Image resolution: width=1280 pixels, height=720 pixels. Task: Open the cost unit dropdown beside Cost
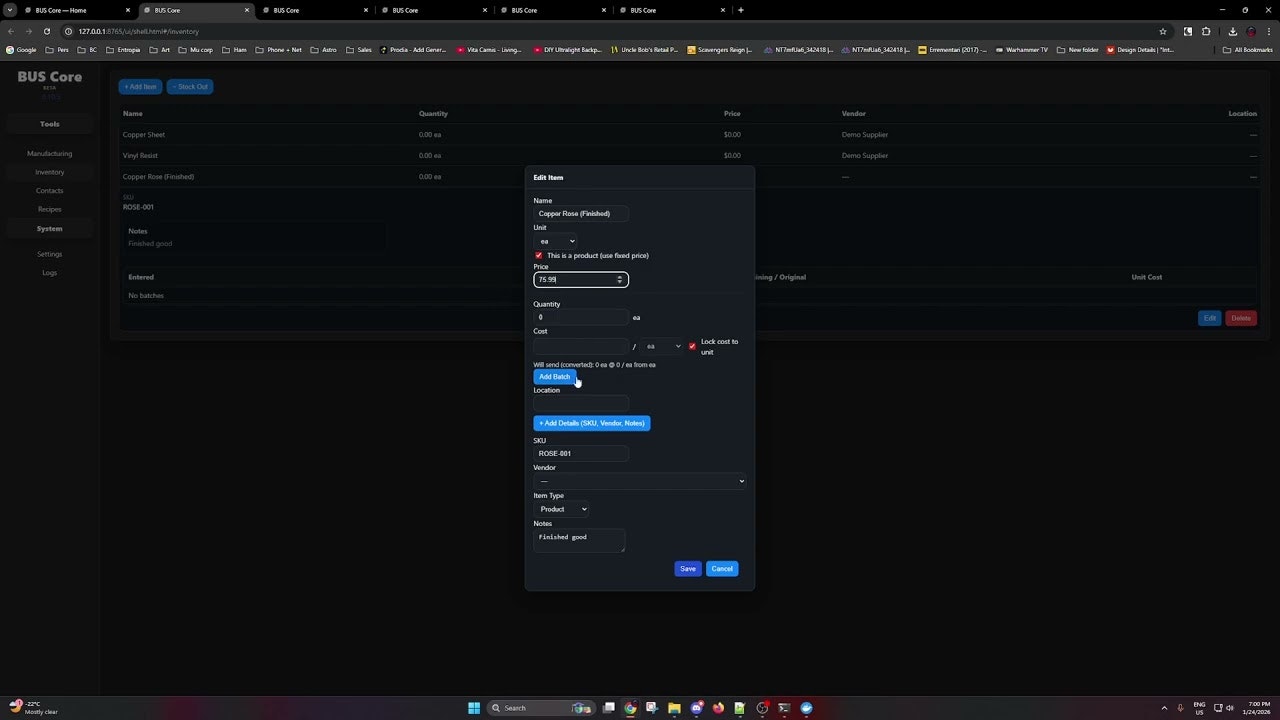(x=661, y=346)
